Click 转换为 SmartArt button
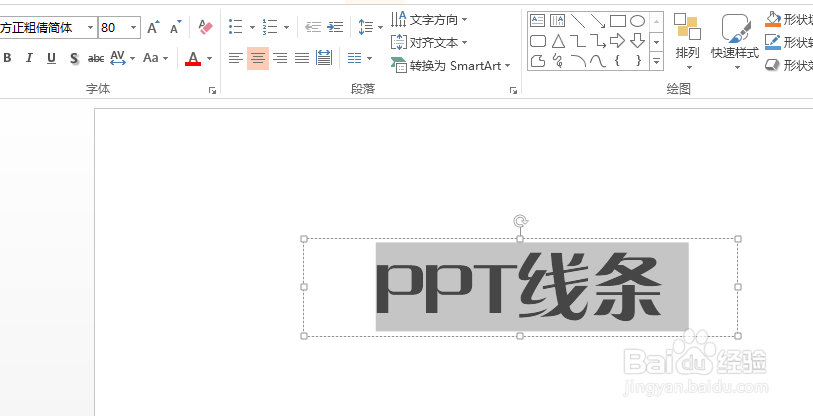813x416 pixels. (451, 65)
